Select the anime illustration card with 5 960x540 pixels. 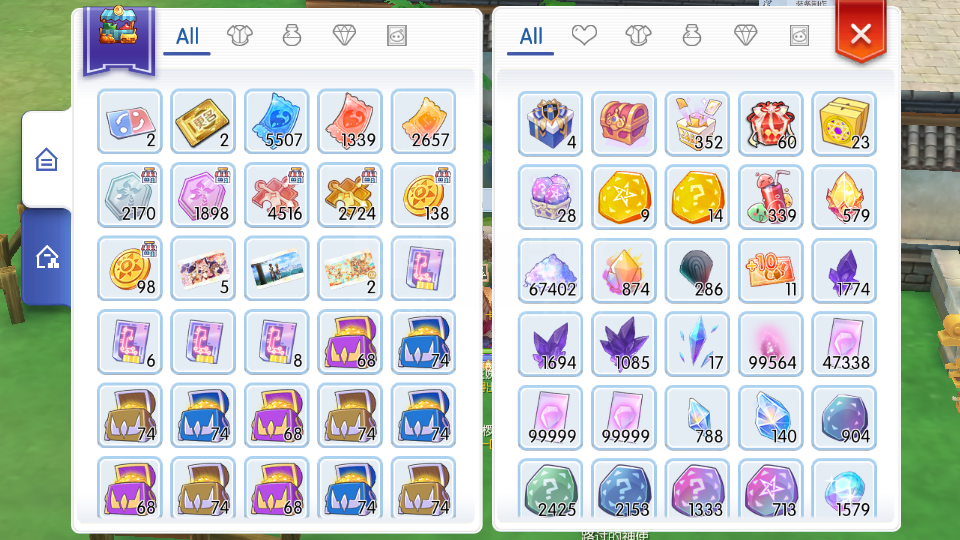tap(203, 268)
